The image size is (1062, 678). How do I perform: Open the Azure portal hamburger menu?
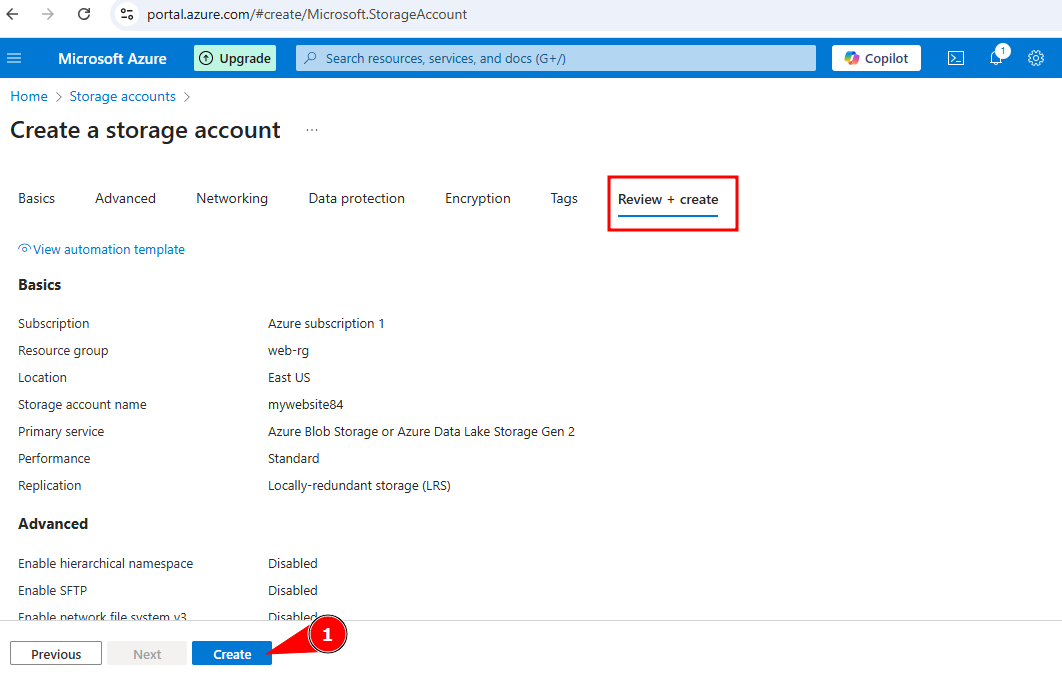[x=14, y=58]
